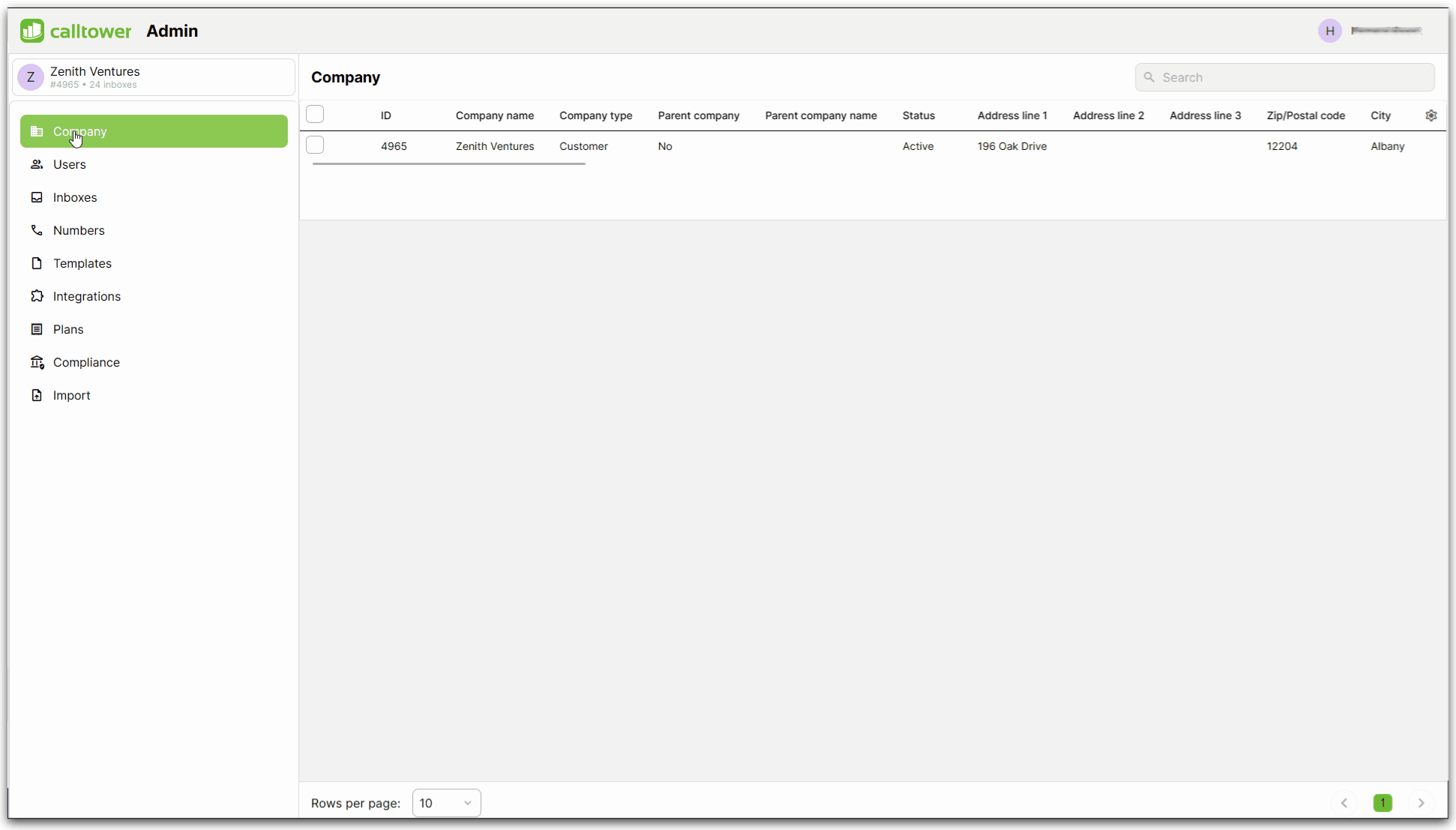Select the Admin menu item
Image resolution: width=1456 pixels, height=830 pixels.
172,30
